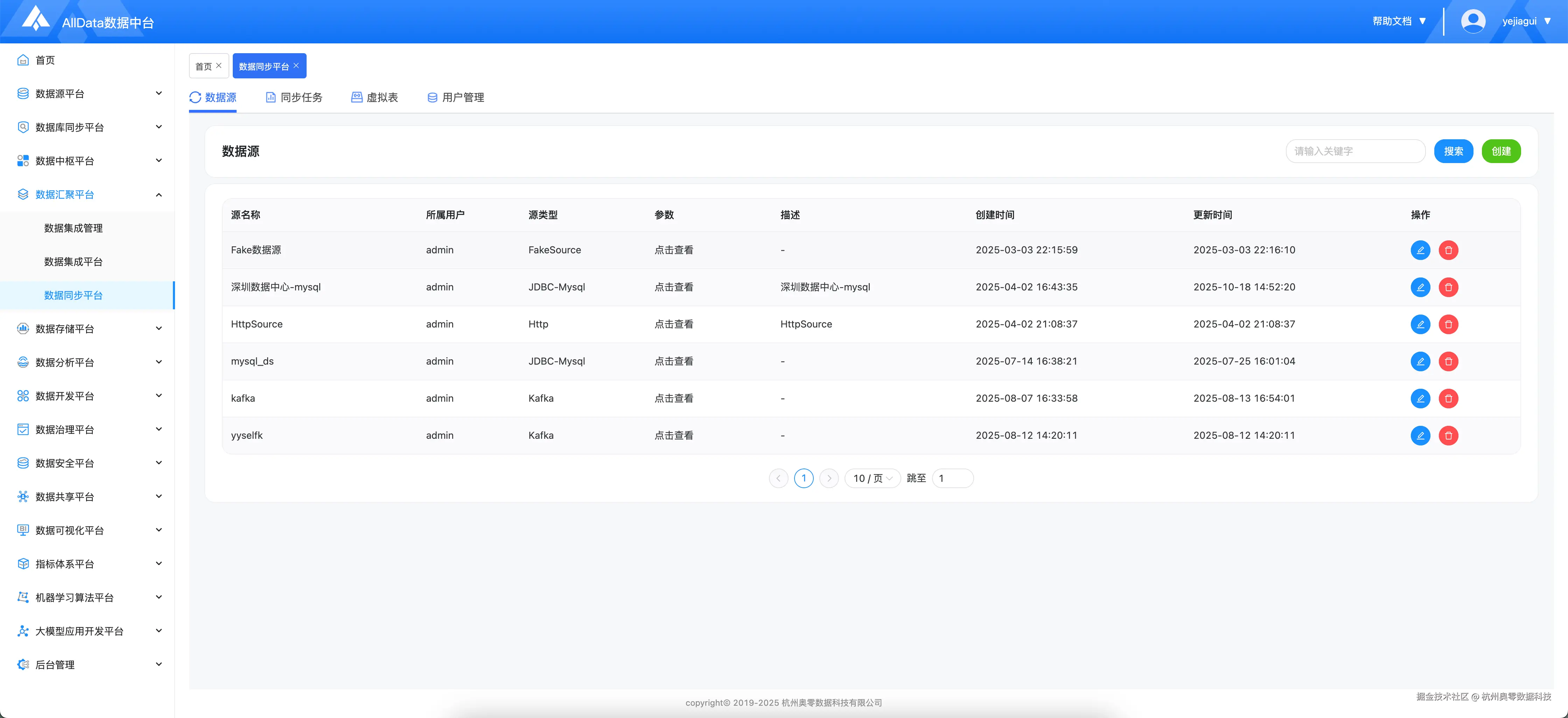Delete the kafka data source via trash icon
This screenshot has width=1568, height=718.
pyautogui.click(x=1449, y=399)
